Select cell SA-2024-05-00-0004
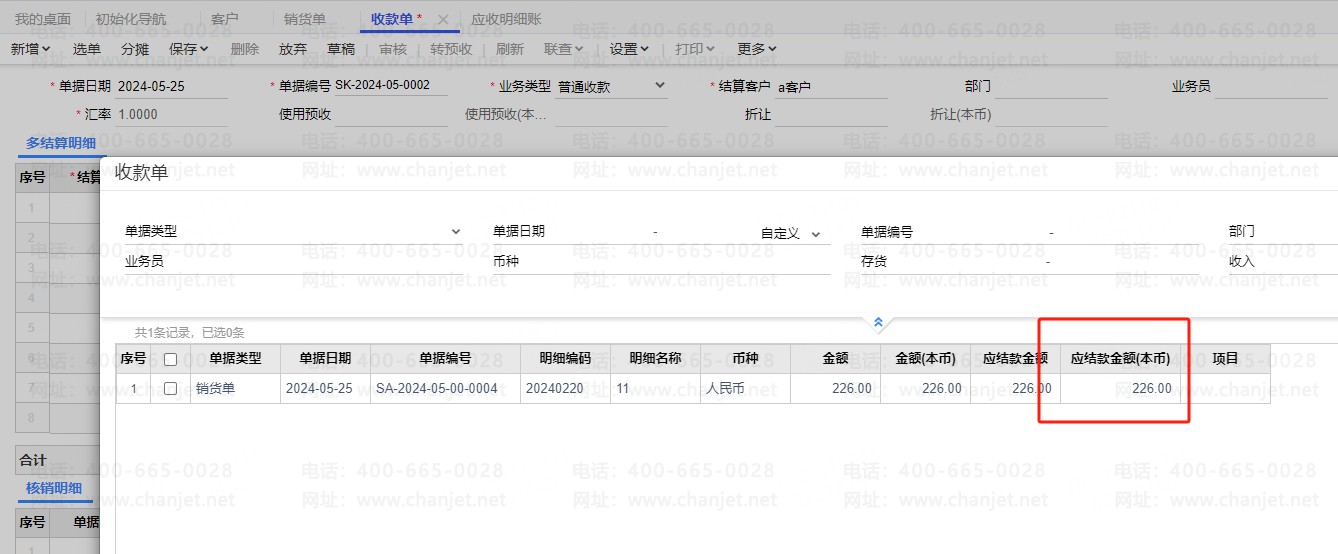Viewport: 1338px width, 554px height. click(445, 388)
